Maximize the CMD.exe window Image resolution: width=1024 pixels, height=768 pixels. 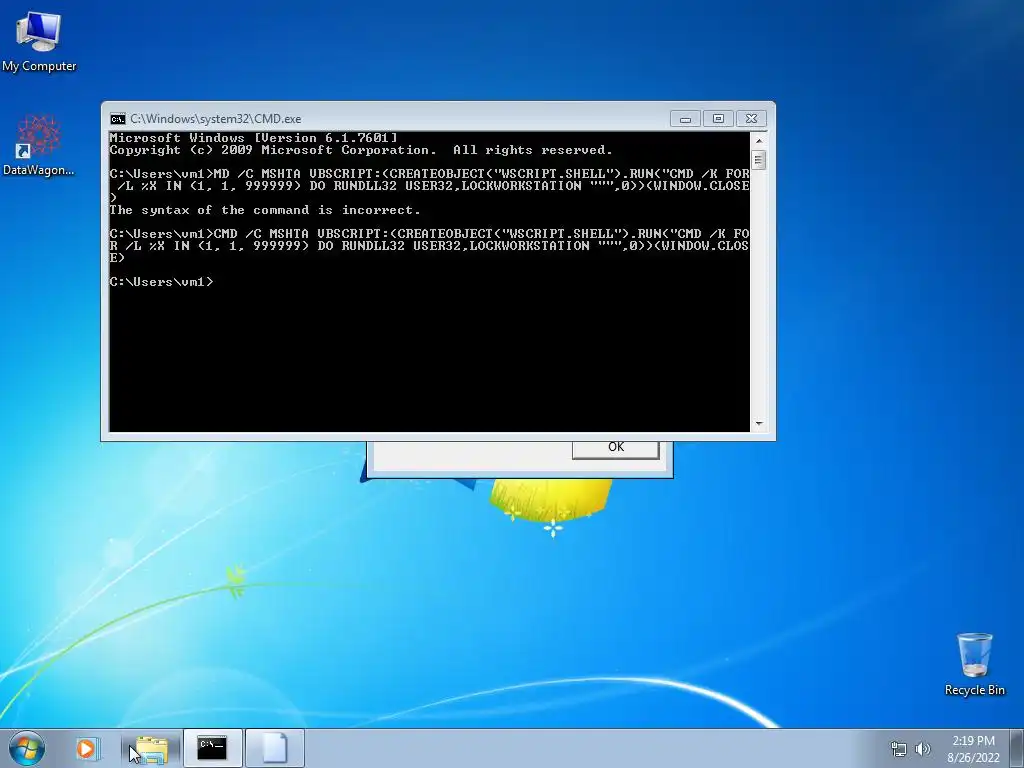coord(718,119)
